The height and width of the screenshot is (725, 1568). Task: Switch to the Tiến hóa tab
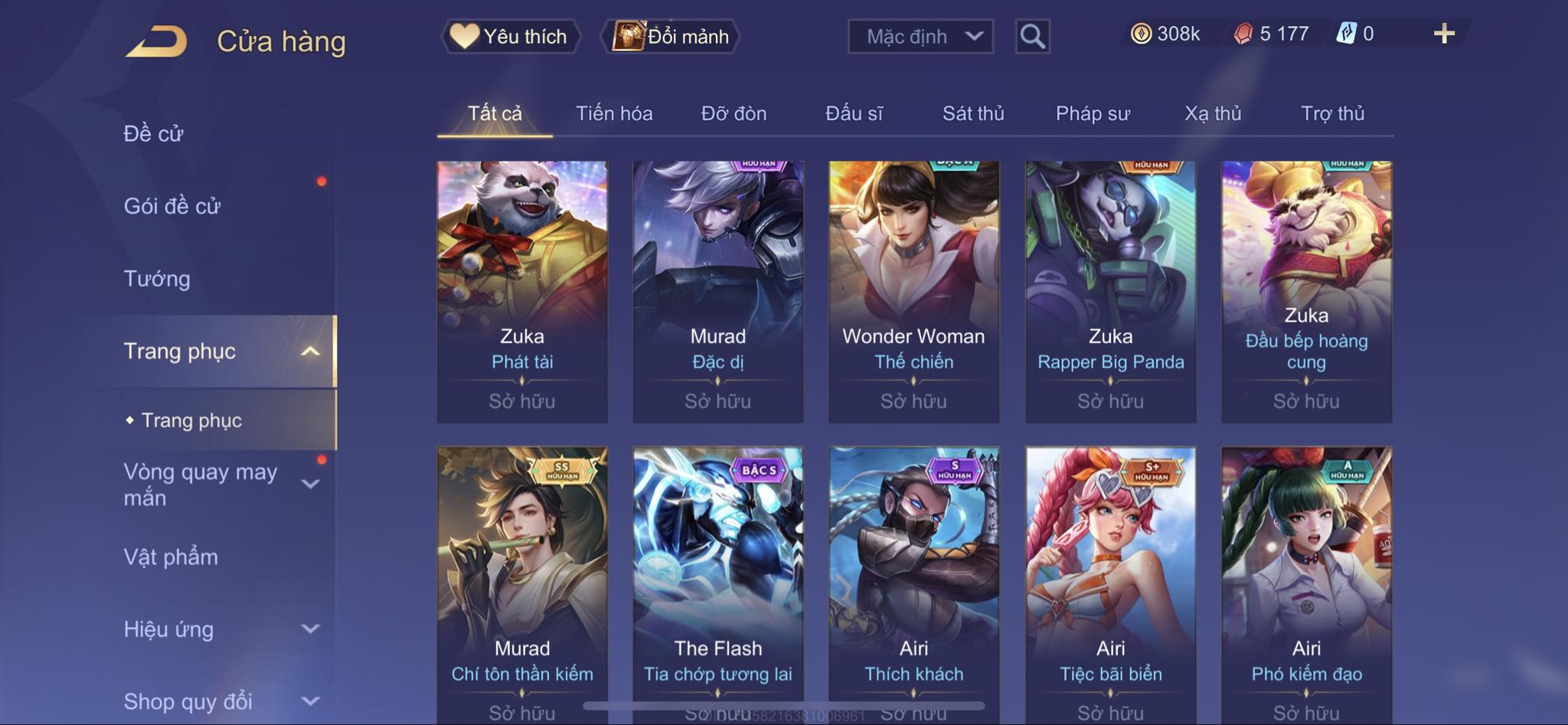point(614,113)
